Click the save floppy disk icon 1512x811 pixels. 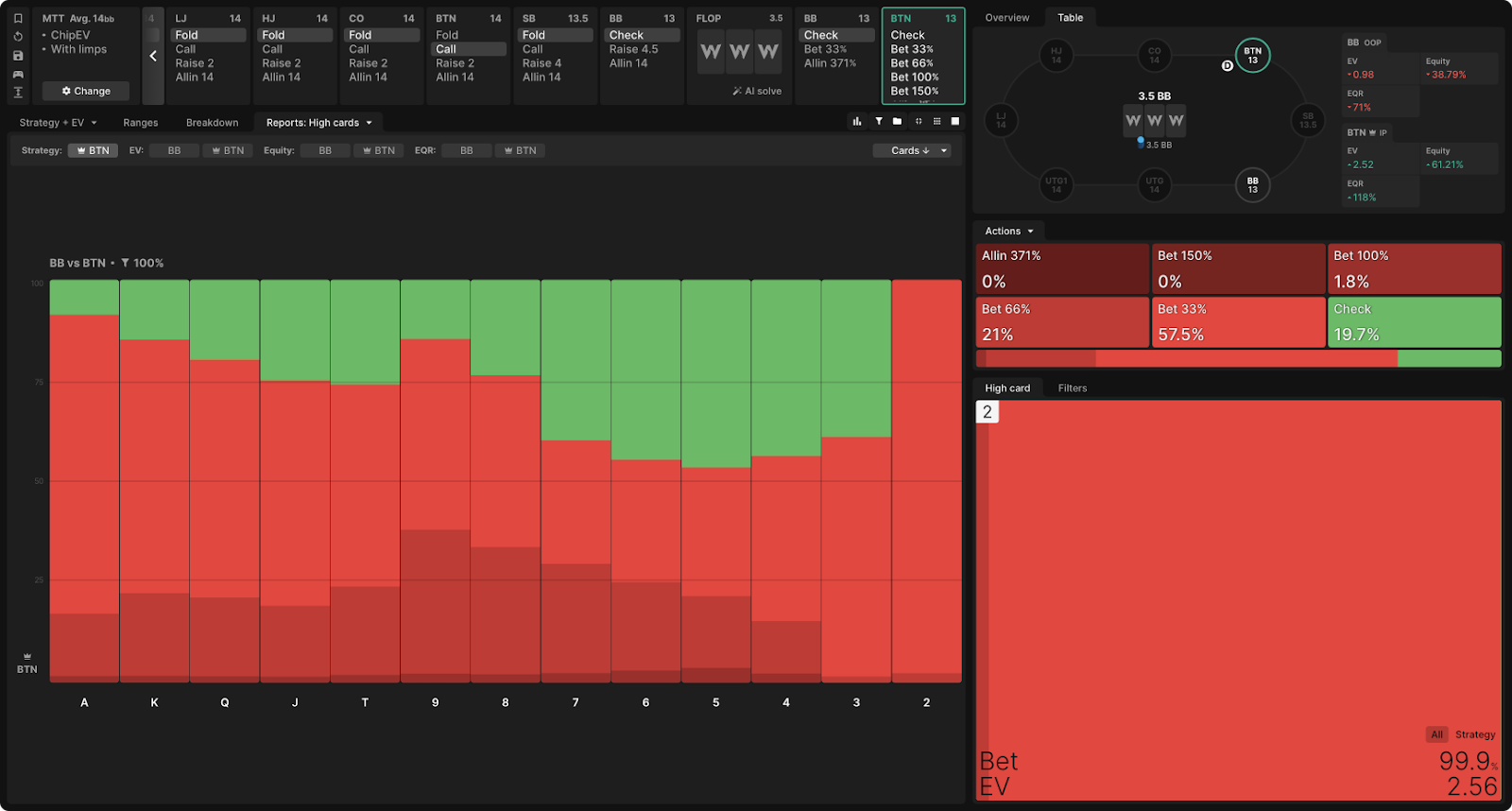(x=18, y=56)
